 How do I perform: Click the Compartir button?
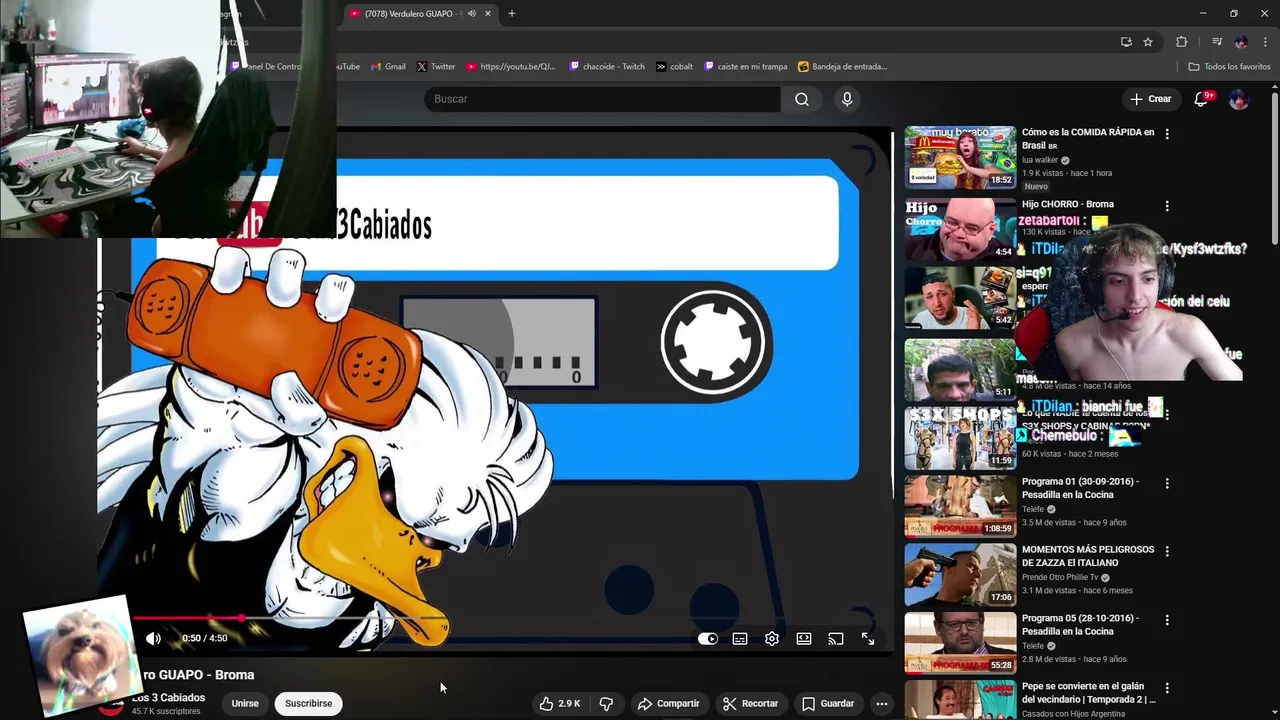668,704
